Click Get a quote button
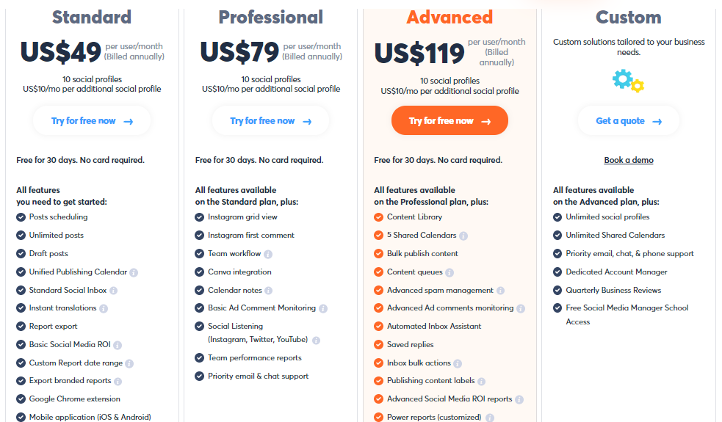 tap(629, 121)
